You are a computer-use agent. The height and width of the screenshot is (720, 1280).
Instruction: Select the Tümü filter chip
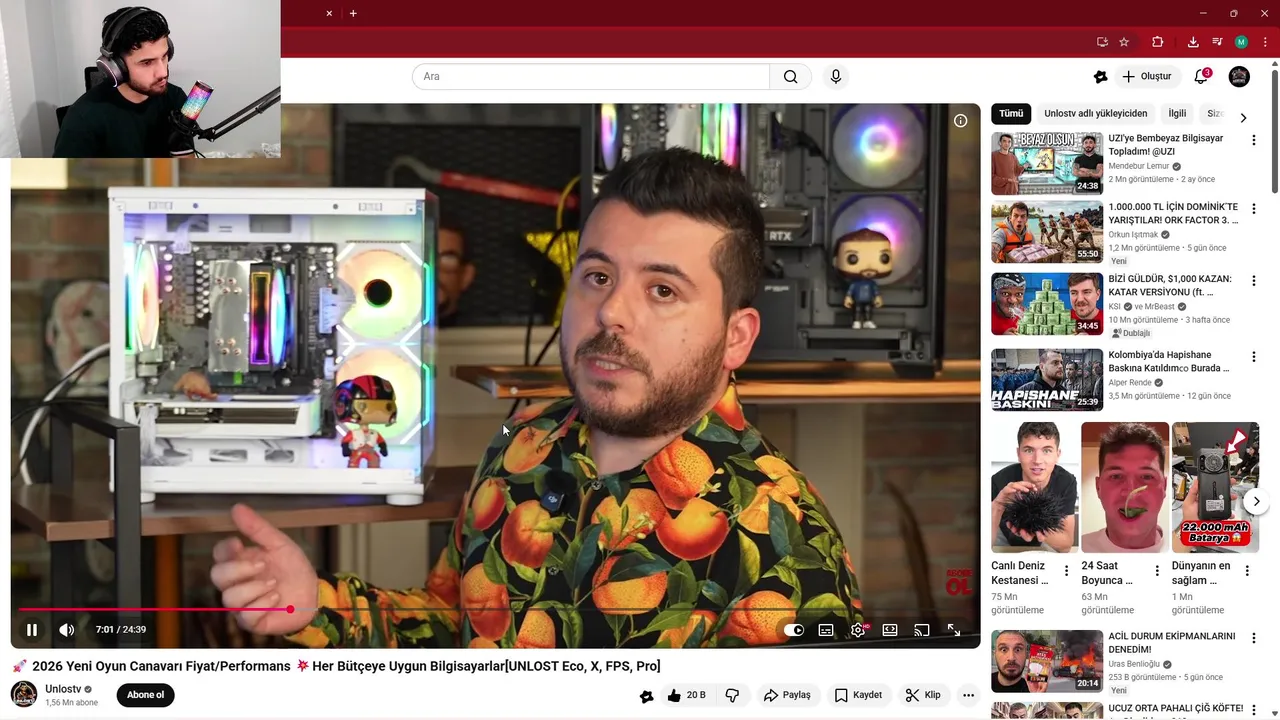pyautogui.click(x=1011, y=114)
